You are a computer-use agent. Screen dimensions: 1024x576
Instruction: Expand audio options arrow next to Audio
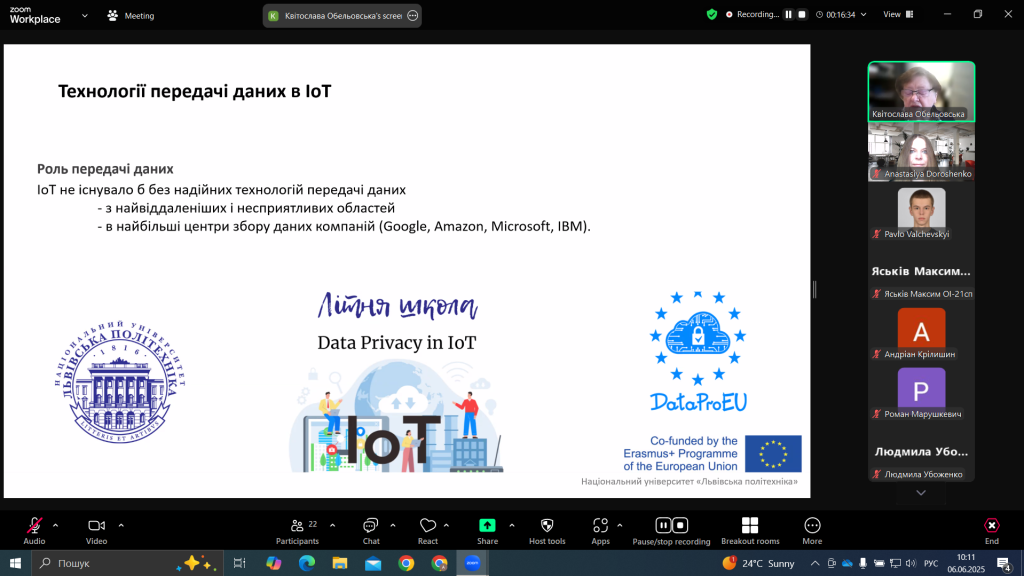(x=55, y=524)
